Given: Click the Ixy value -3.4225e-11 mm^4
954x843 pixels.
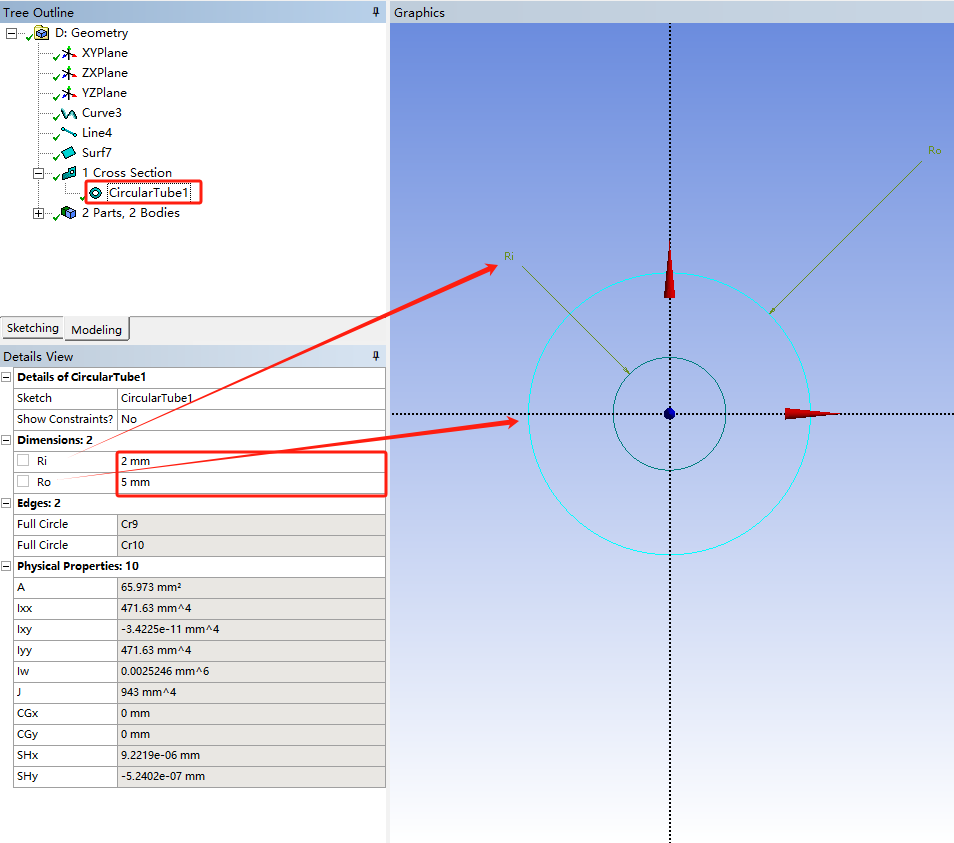Looking at the screenshot, I should coord(251,629).
